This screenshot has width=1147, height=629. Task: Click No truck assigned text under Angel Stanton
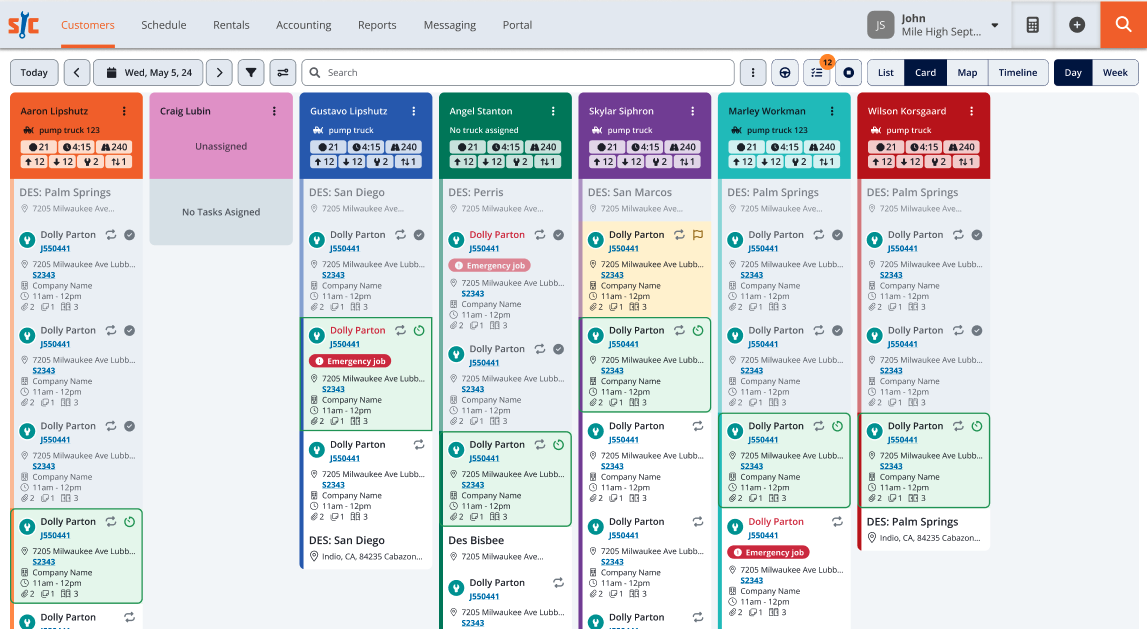[x=484, y=130]
